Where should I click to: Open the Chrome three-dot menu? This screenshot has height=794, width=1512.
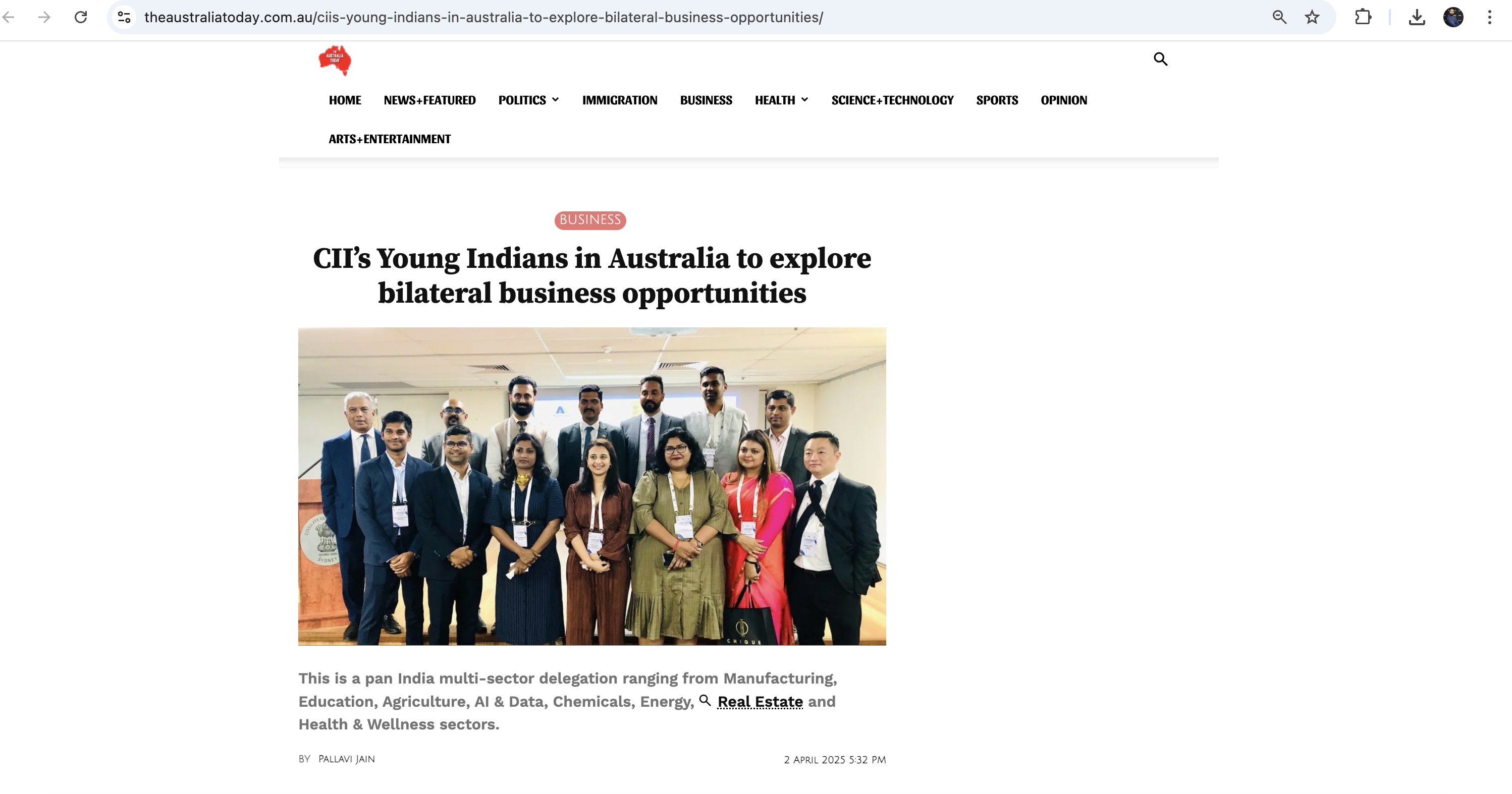pyautogui.click(x=1489, y=17)
